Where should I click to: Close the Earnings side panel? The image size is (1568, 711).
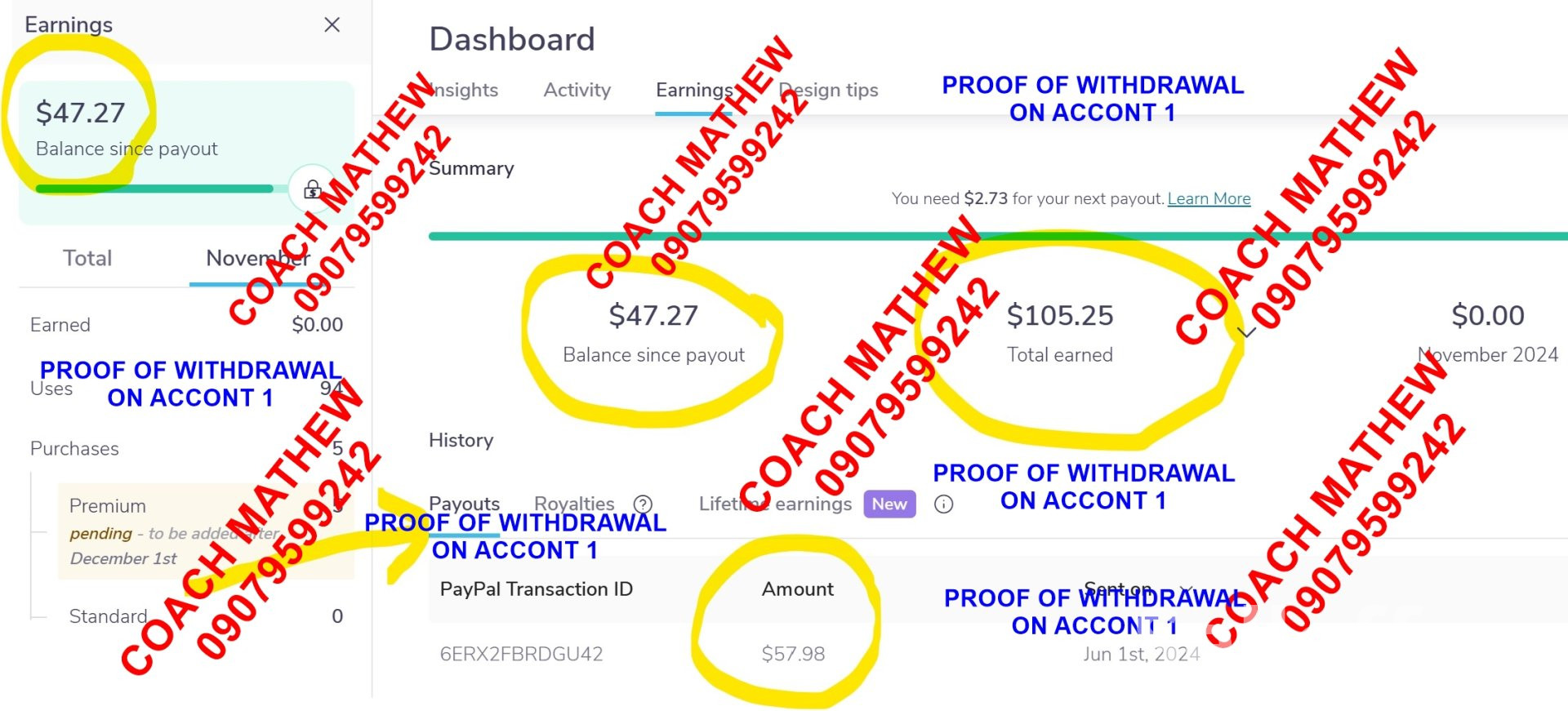click(x=332, y=24)
